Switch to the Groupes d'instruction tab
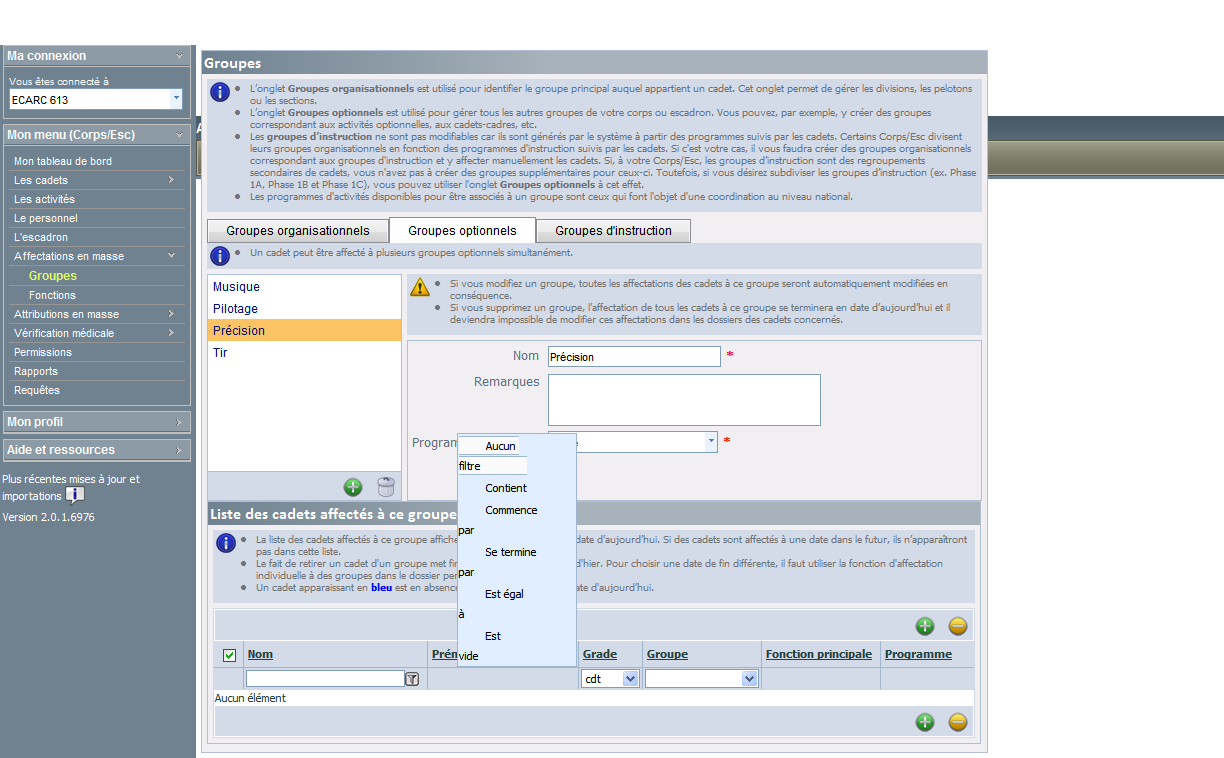The image size is (1224, 758). coord(613,231)
